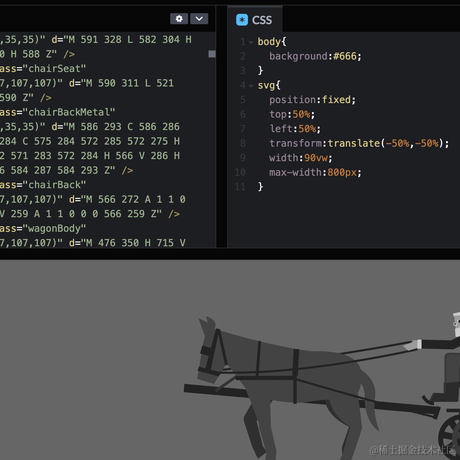Screen dimensions: 460x460
Task: Click the horse's head in preview
Action: [210, 350]
